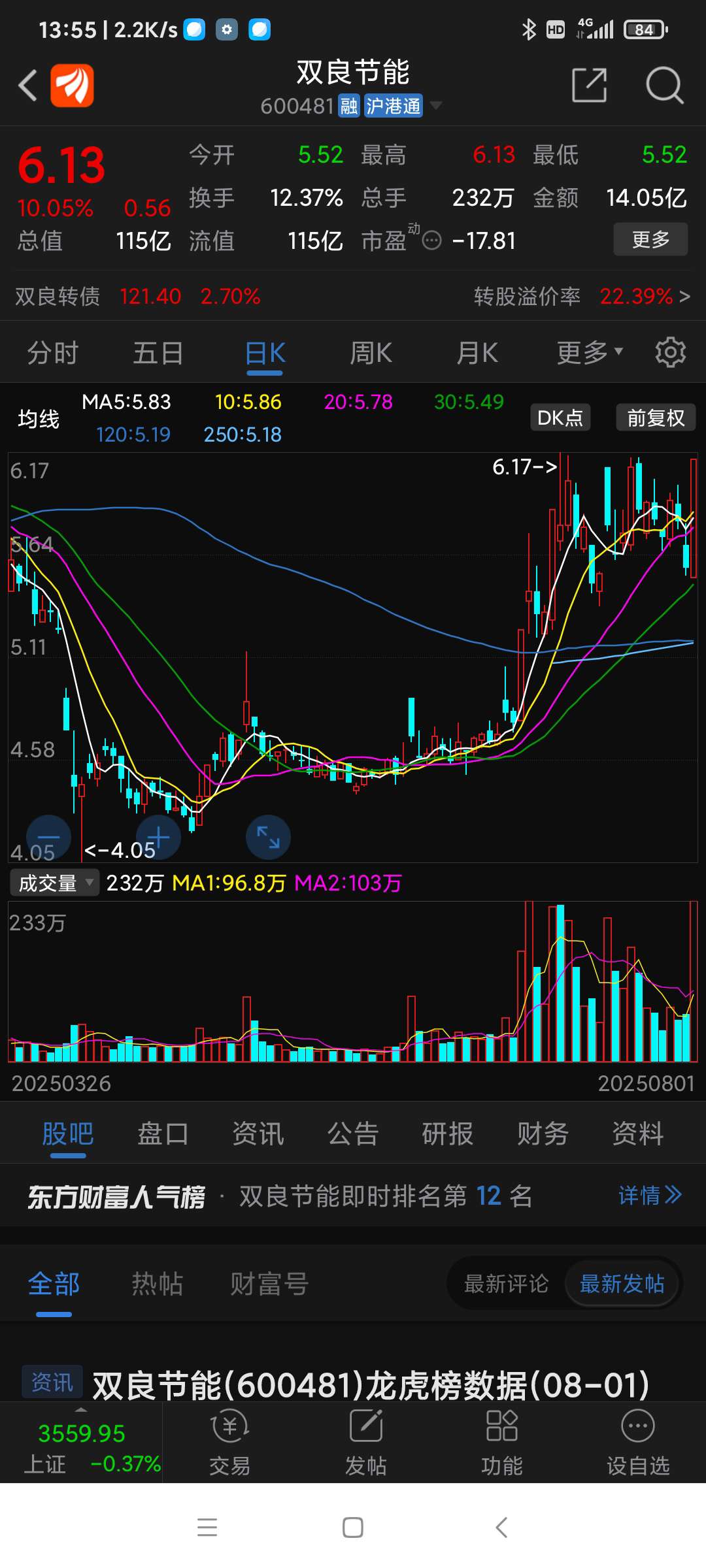Open the Eastmoney orange app logo
706x1568 pixels.
coord(72,85)
